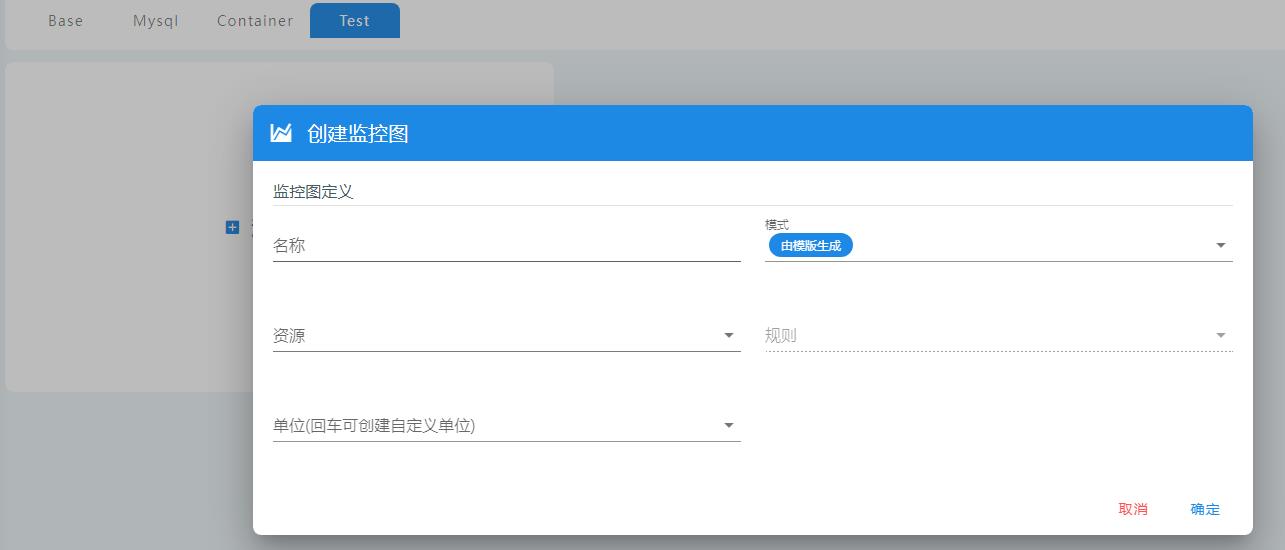Open the 模式 mode dropdown arrow
The image size is (1285, 550).
pyautogui.click(x=1220, y=246)
